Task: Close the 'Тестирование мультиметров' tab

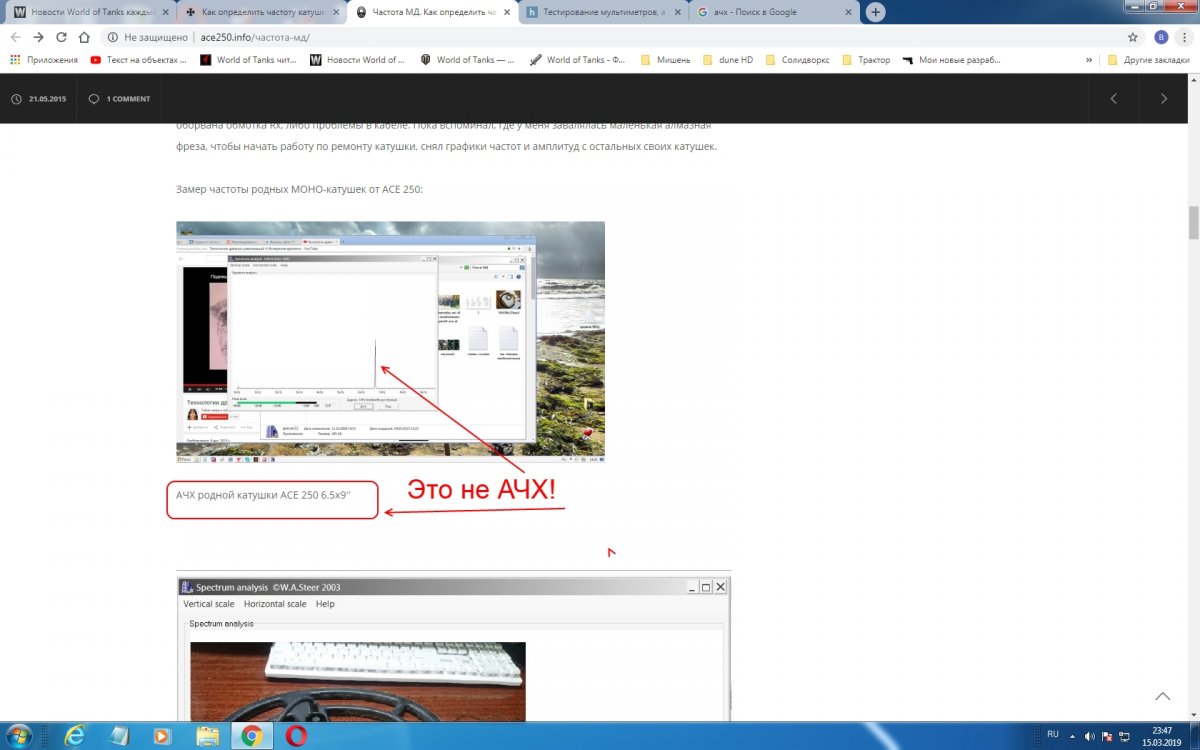Action: click(676, 12)
